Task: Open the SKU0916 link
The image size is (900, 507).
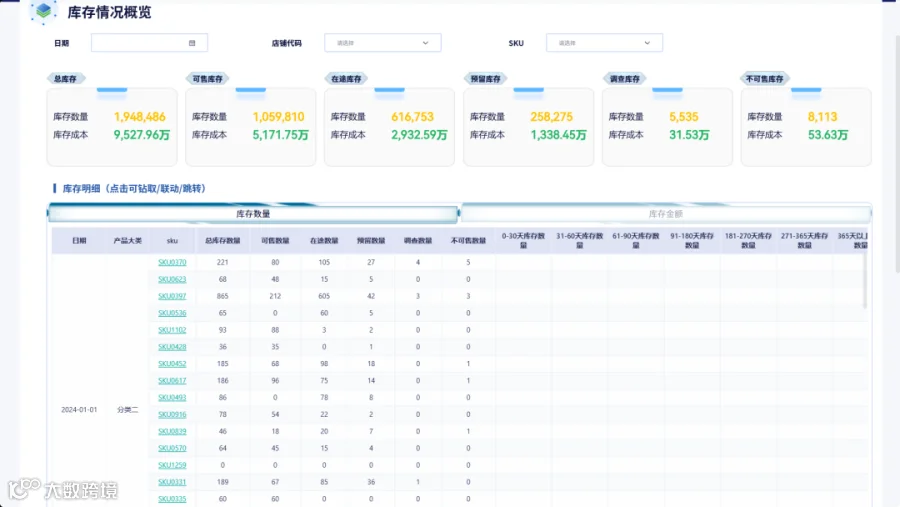Action: click(x=172, y=415)
